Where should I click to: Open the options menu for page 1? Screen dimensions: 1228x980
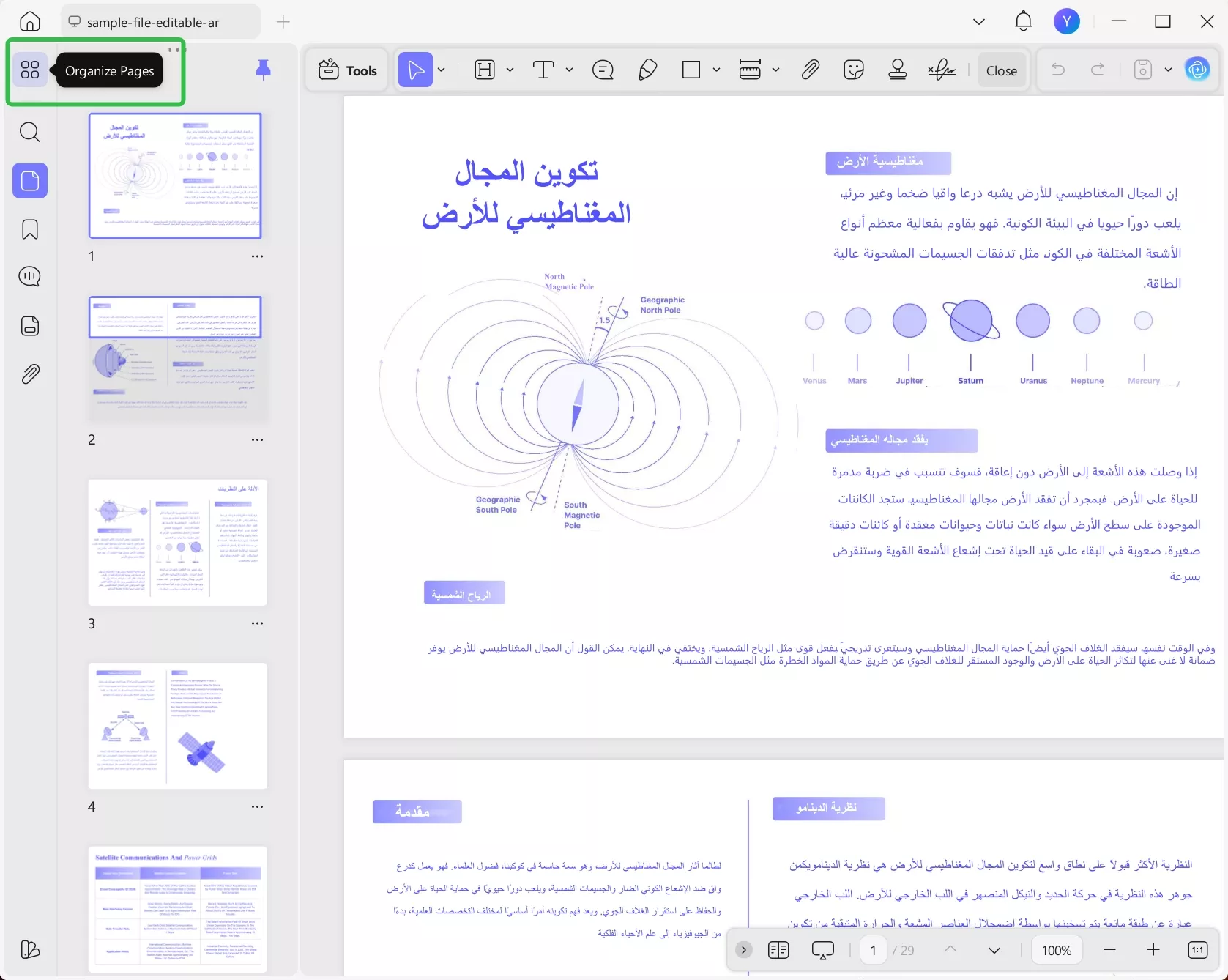point(257,256)
